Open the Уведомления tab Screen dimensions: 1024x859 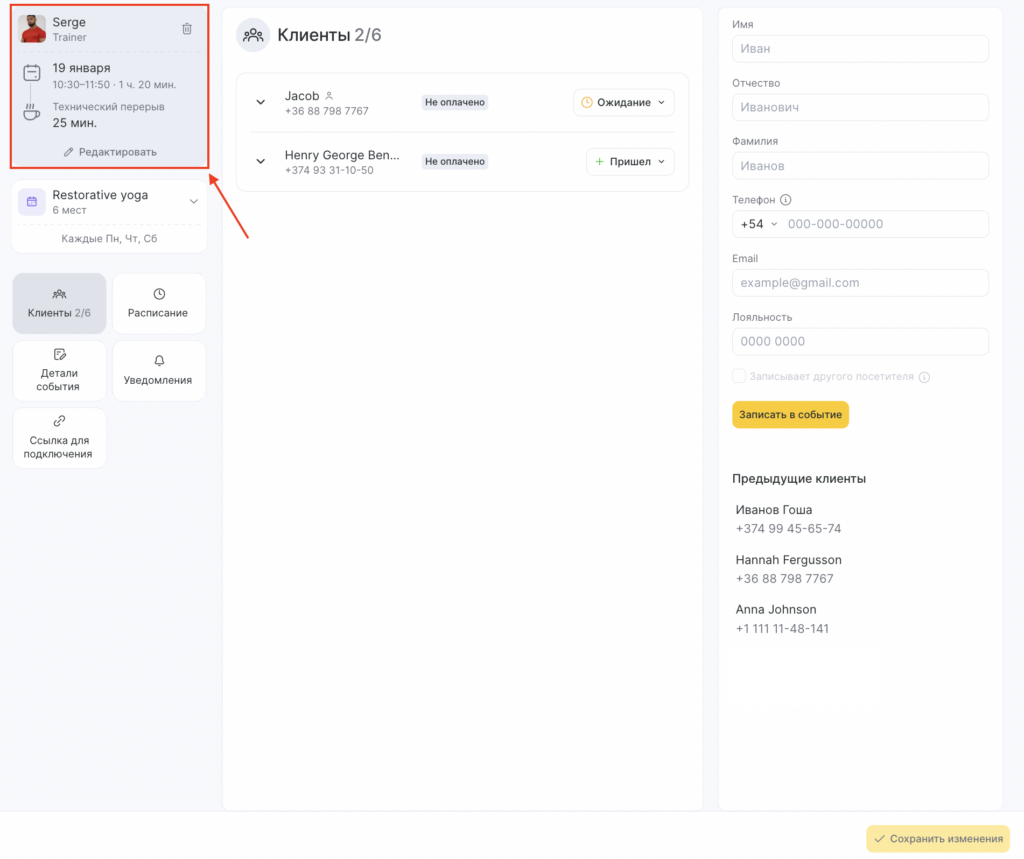coord(158,370)
